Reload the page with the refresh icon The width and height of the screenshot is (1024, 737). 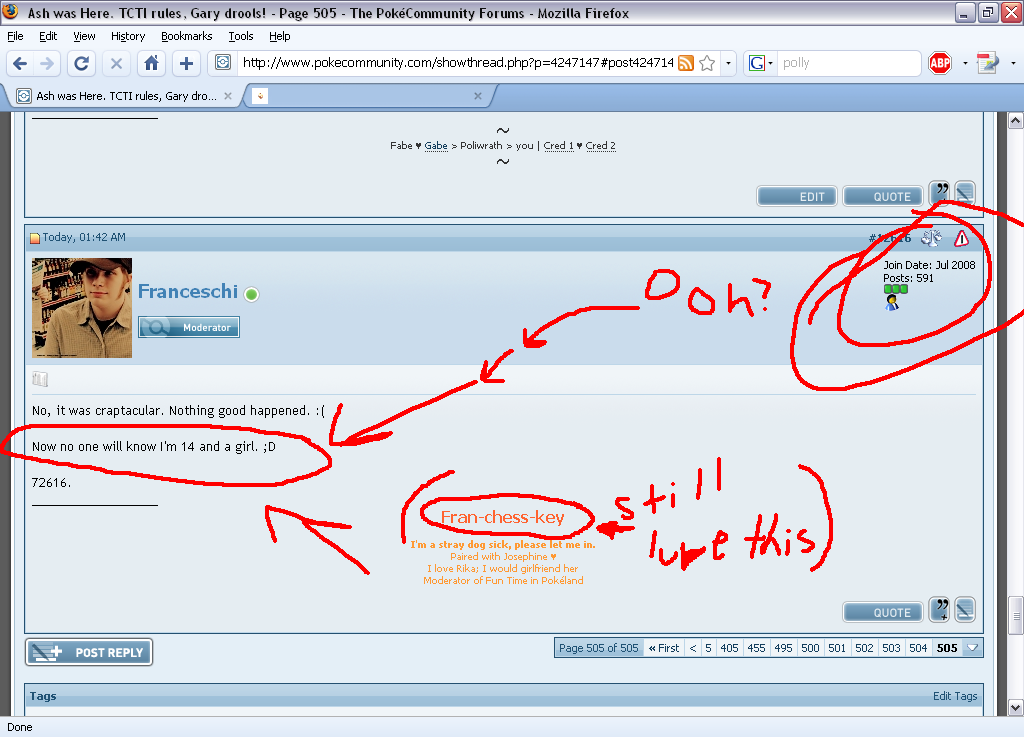82,63
